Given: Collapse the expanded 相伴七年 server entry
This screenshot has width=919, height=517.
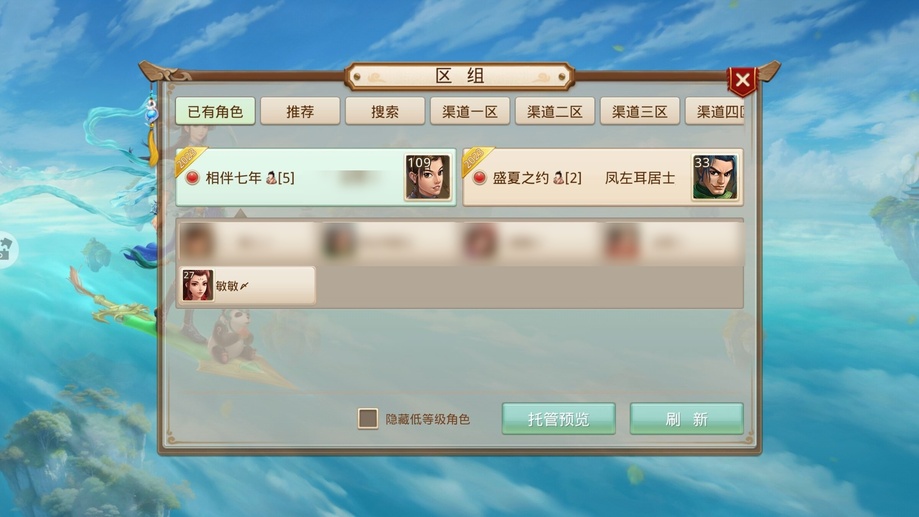Looking at the screenshot, I should coord(316,177).
